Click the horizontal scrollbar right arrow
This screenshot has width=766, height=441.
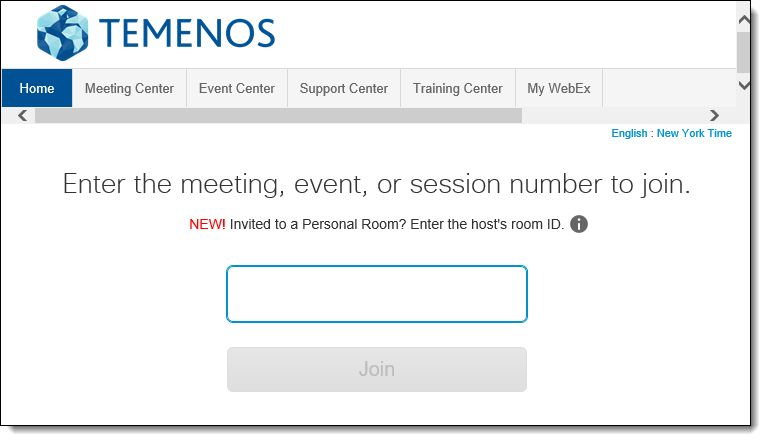pos(714,116)
